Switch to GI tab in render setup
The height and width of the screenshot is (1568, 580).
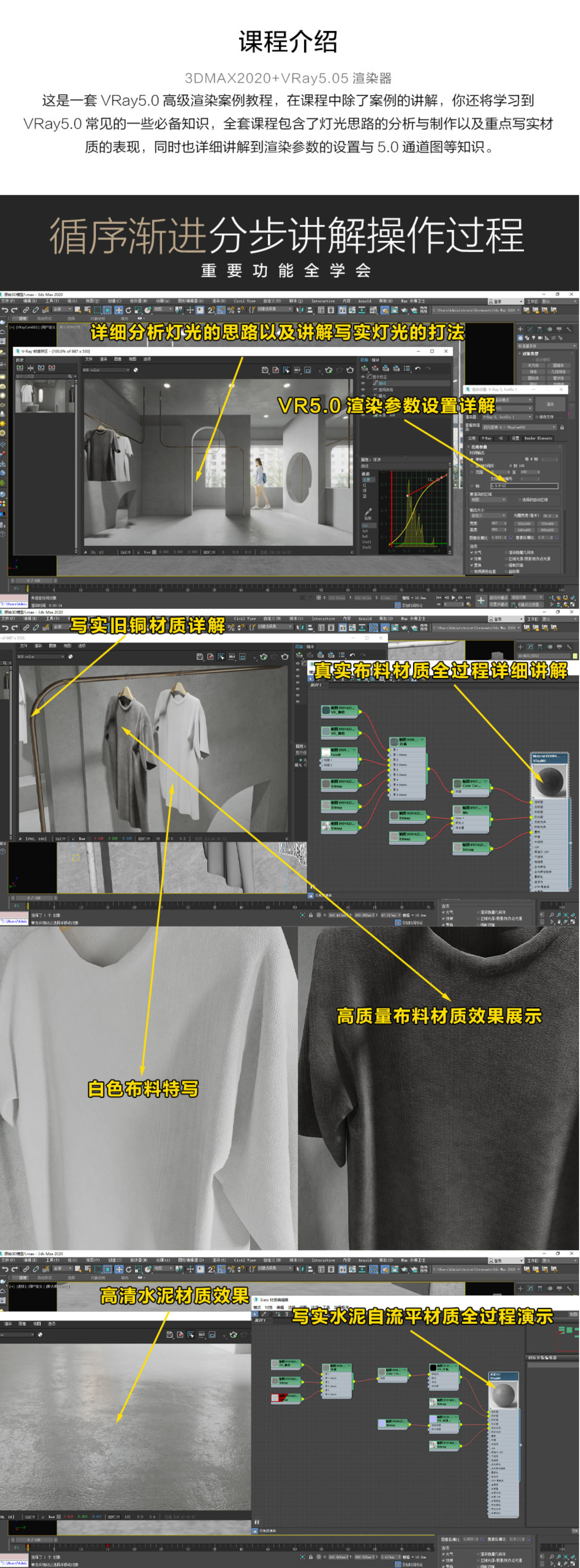501,438
